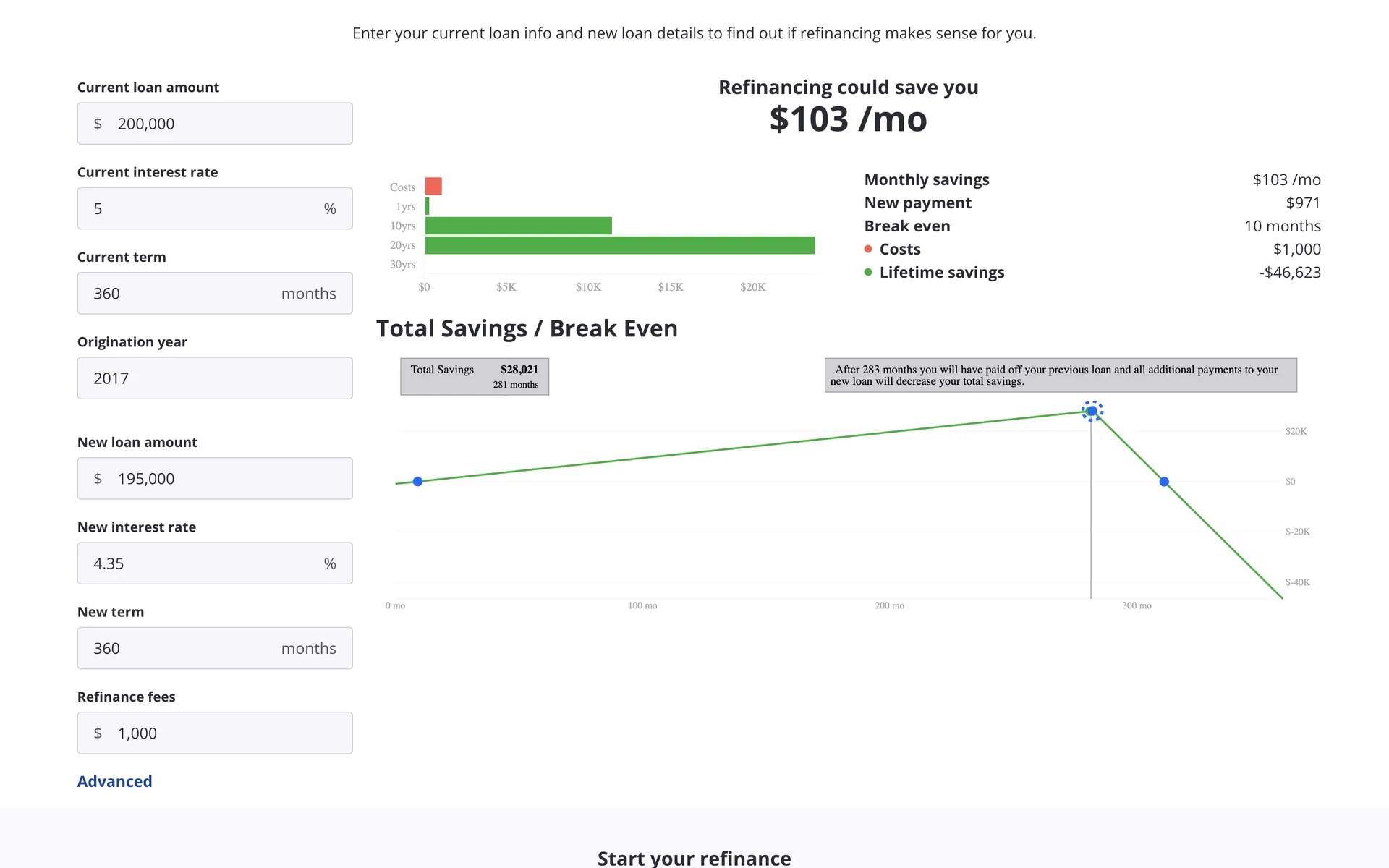The width and height of the screenshot is (1389, 868).
Task: Expand the Advanced options
Action: 114,781
